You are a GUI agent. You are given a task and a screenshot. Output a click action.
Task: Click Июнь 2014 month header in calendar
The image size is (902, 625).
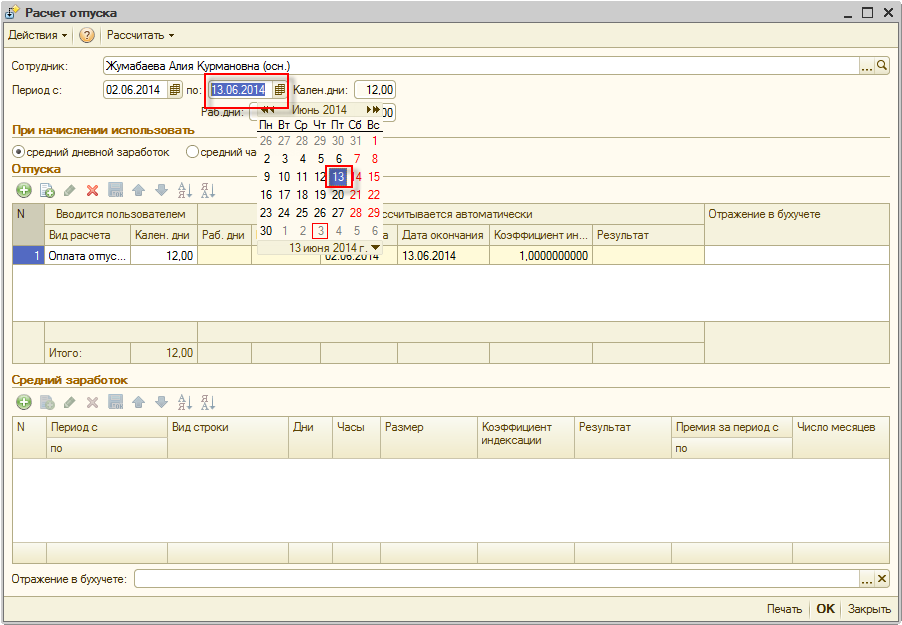coord(319,109)
